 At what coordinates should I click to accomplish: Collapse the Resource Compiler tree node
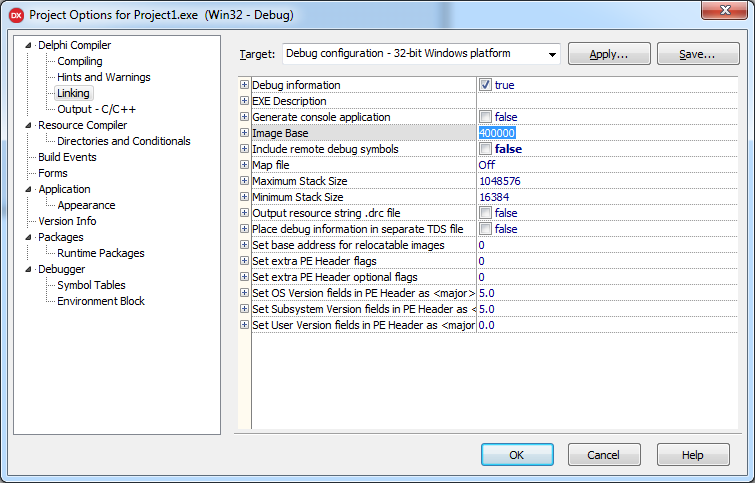coord(28,125)
